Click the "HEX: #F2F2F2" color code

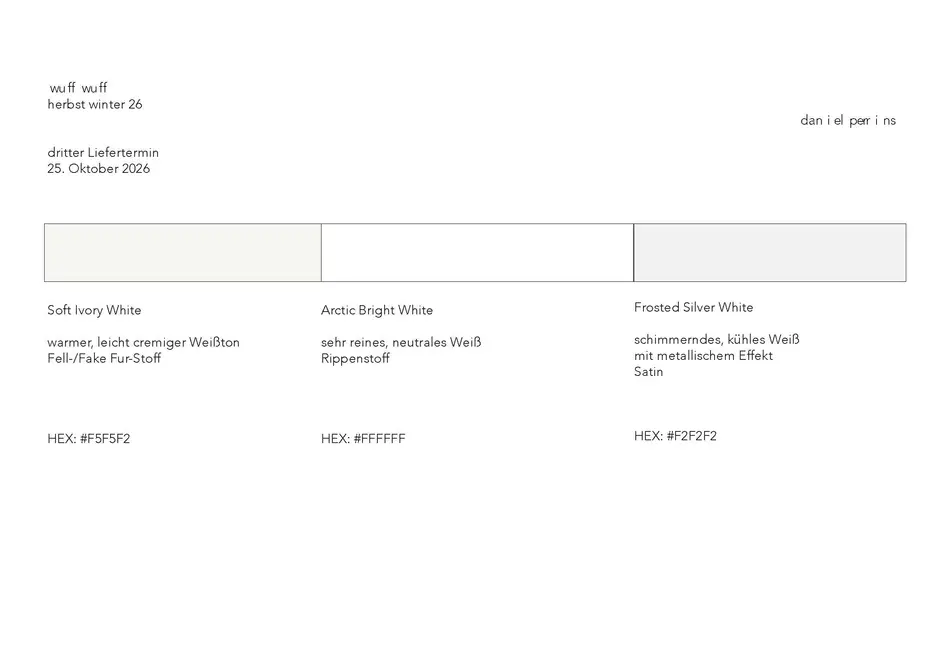click(x=675, y=436)
